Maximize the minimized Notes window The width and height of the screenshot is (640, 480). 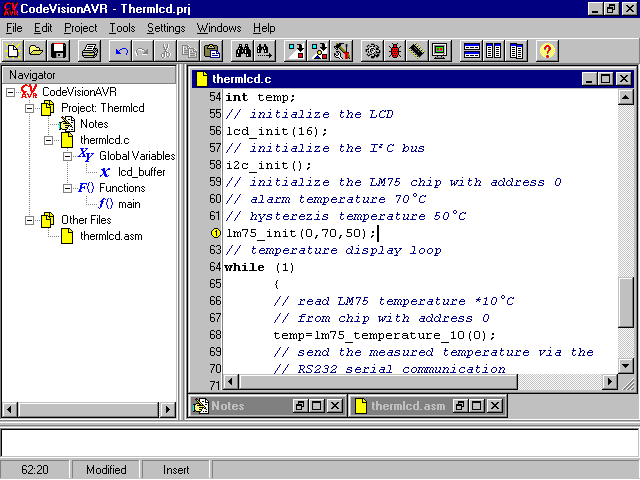[317, 406]
